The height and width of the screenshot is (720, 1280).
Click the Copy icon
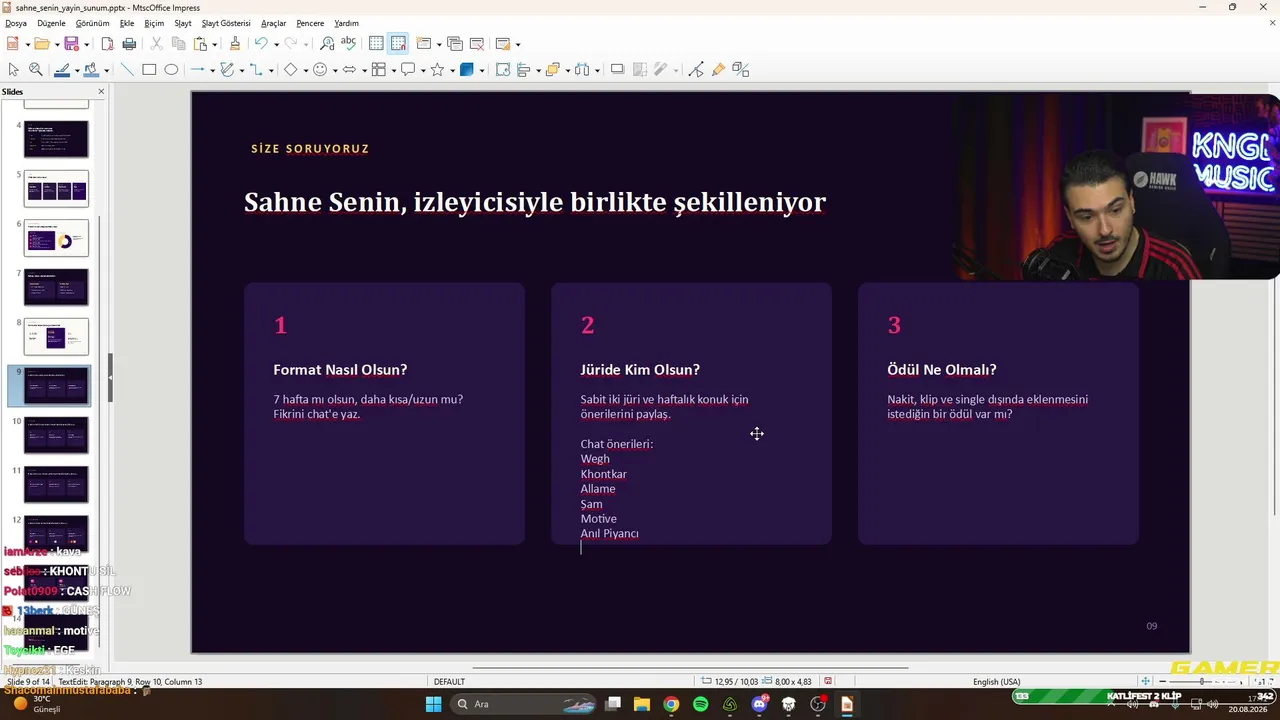point(178,44)
